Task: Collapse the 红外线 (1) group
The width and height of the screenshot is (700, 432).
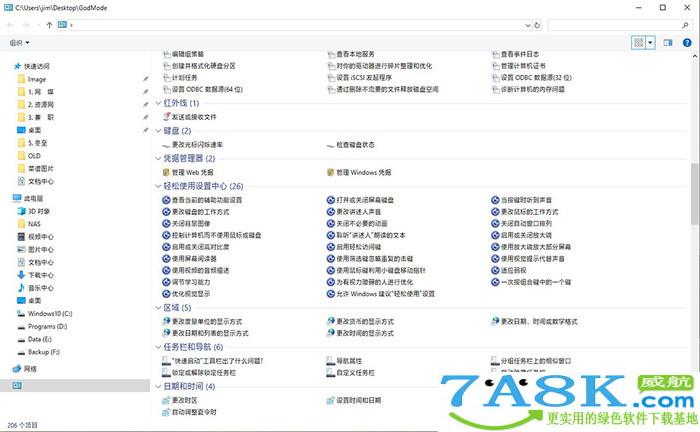Action: point(158,103)
